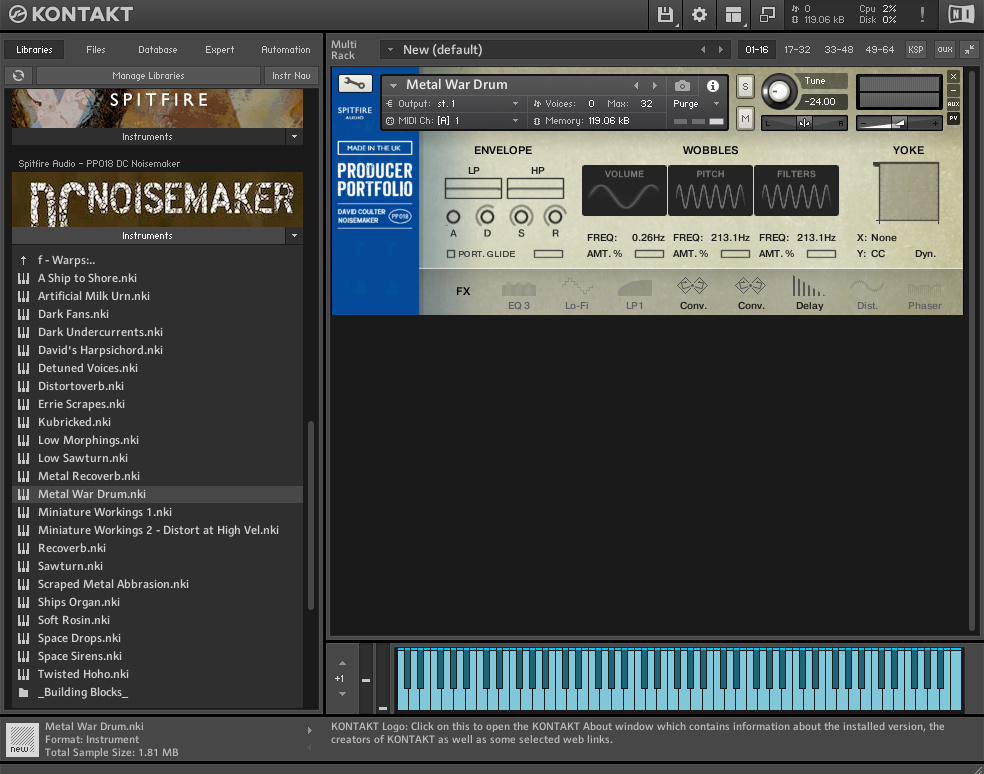Image resolution: width=984 pixels, height=774 pixels.
Task: Click the panic exclamation mark button
Action: point(922,14)
